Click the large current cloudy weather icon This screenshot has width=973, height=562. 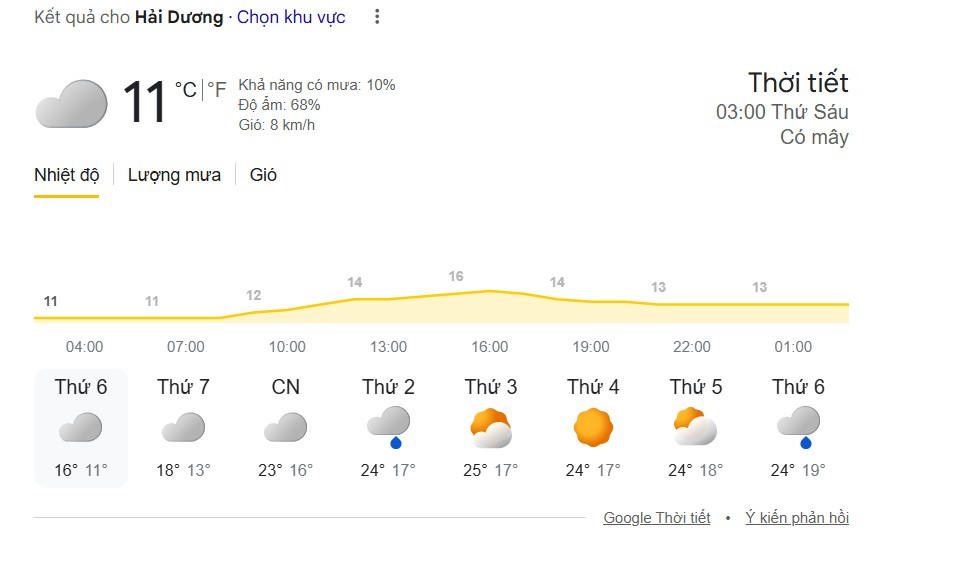click(71, 104)
